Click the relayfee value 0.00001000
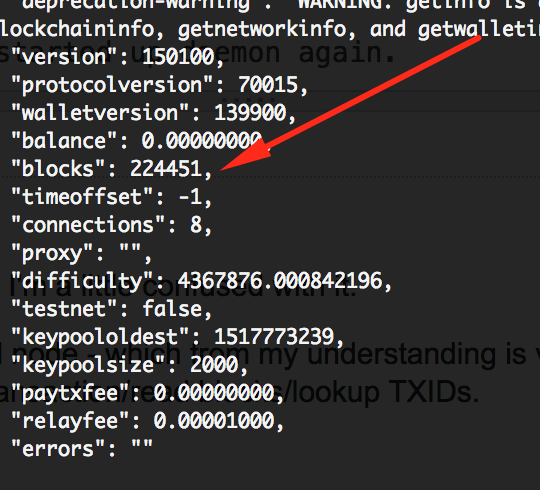This screenshot has height=490, width=540. (x=214, y=421)
